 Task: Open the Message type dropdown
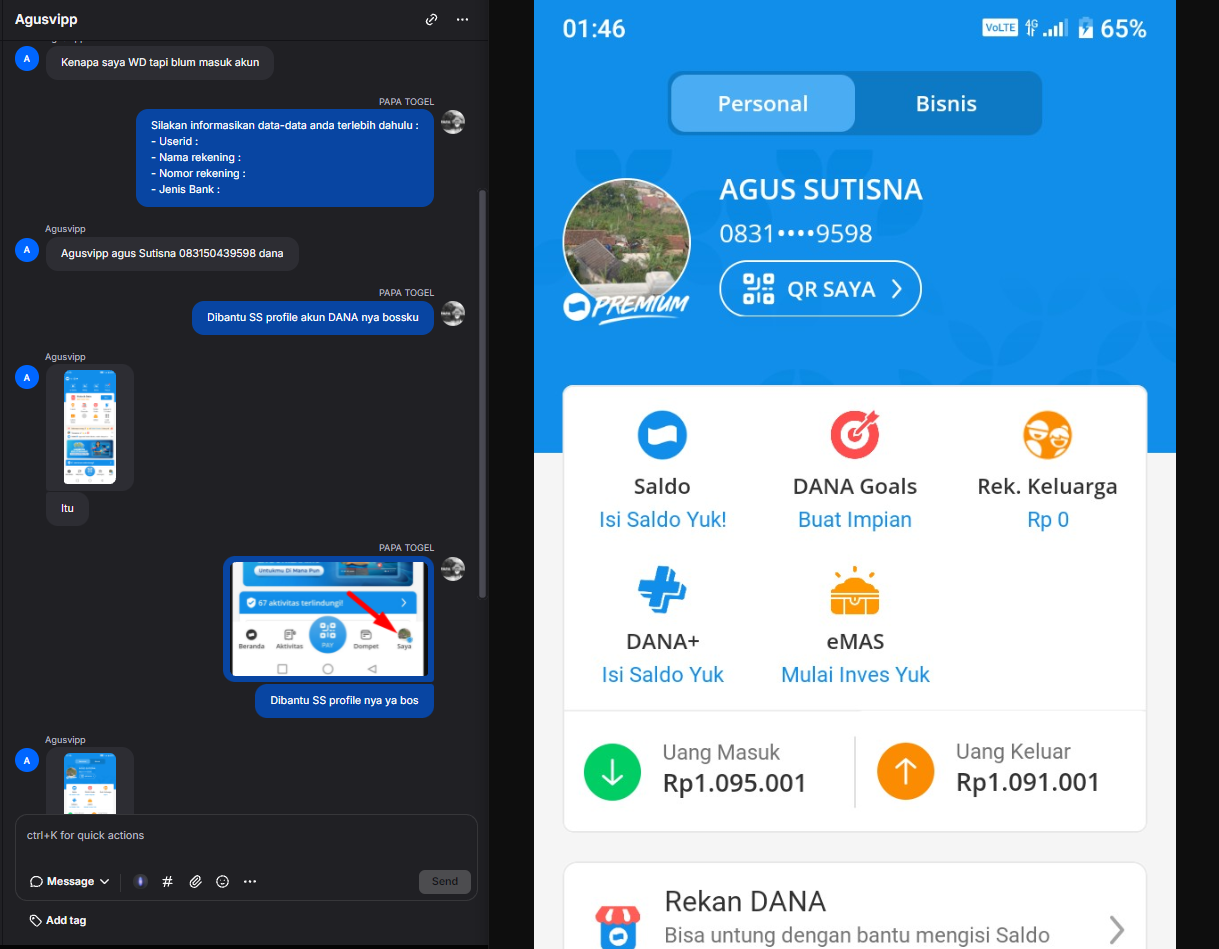pos(70,881)
